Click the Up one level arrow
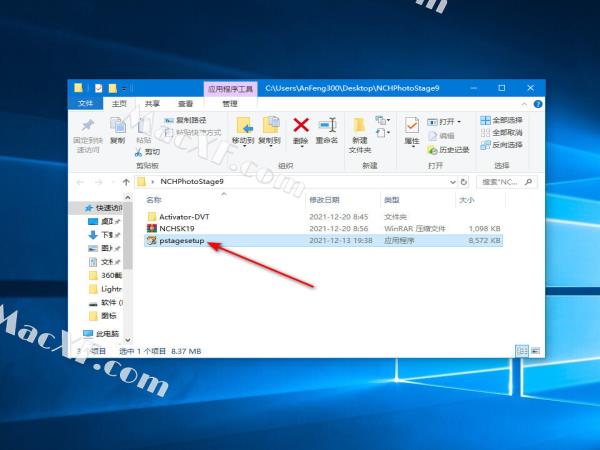Viewport: 600px width, 450px height. 126,182
